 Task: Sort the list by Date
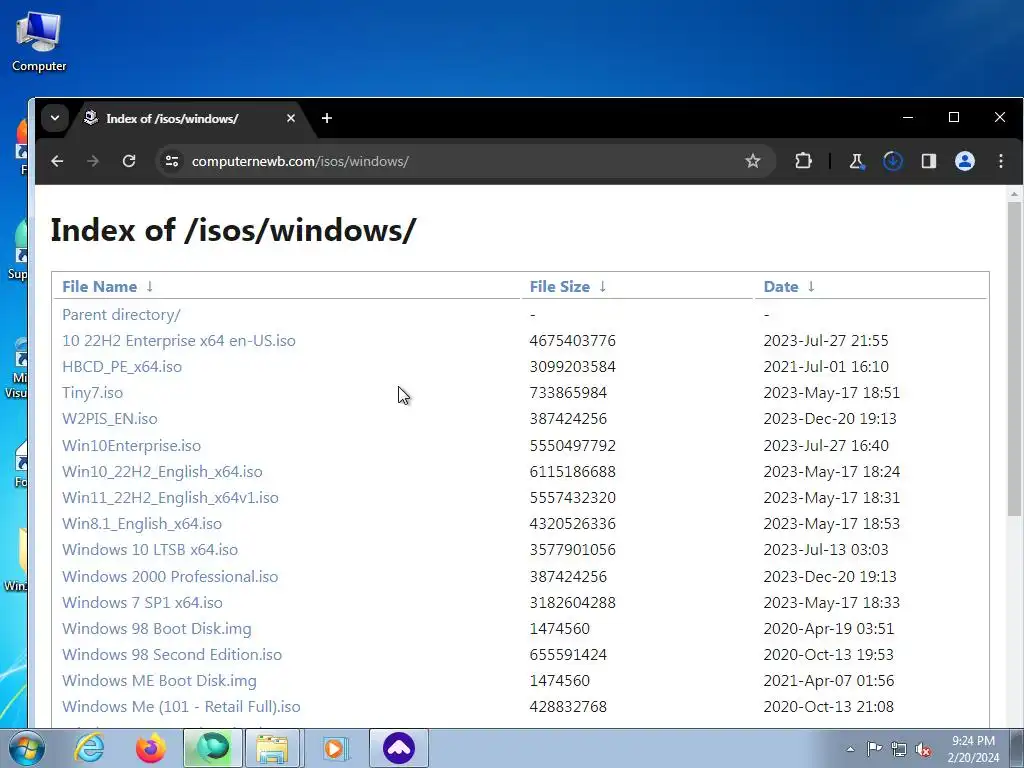click(x=781, y=287)
